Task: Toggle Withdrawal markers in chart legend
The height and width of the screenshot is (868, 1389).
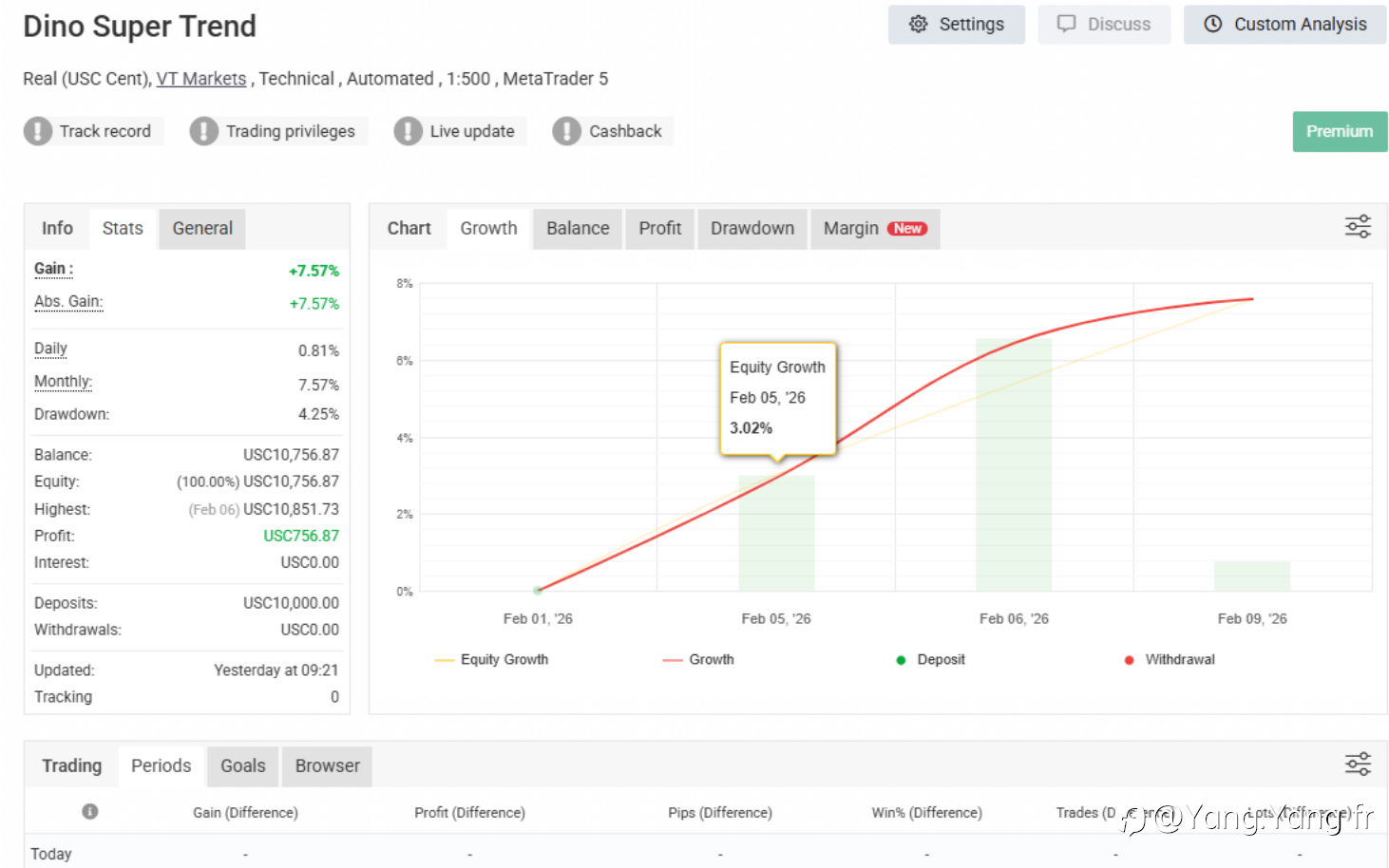Action: pos(1169,659)
